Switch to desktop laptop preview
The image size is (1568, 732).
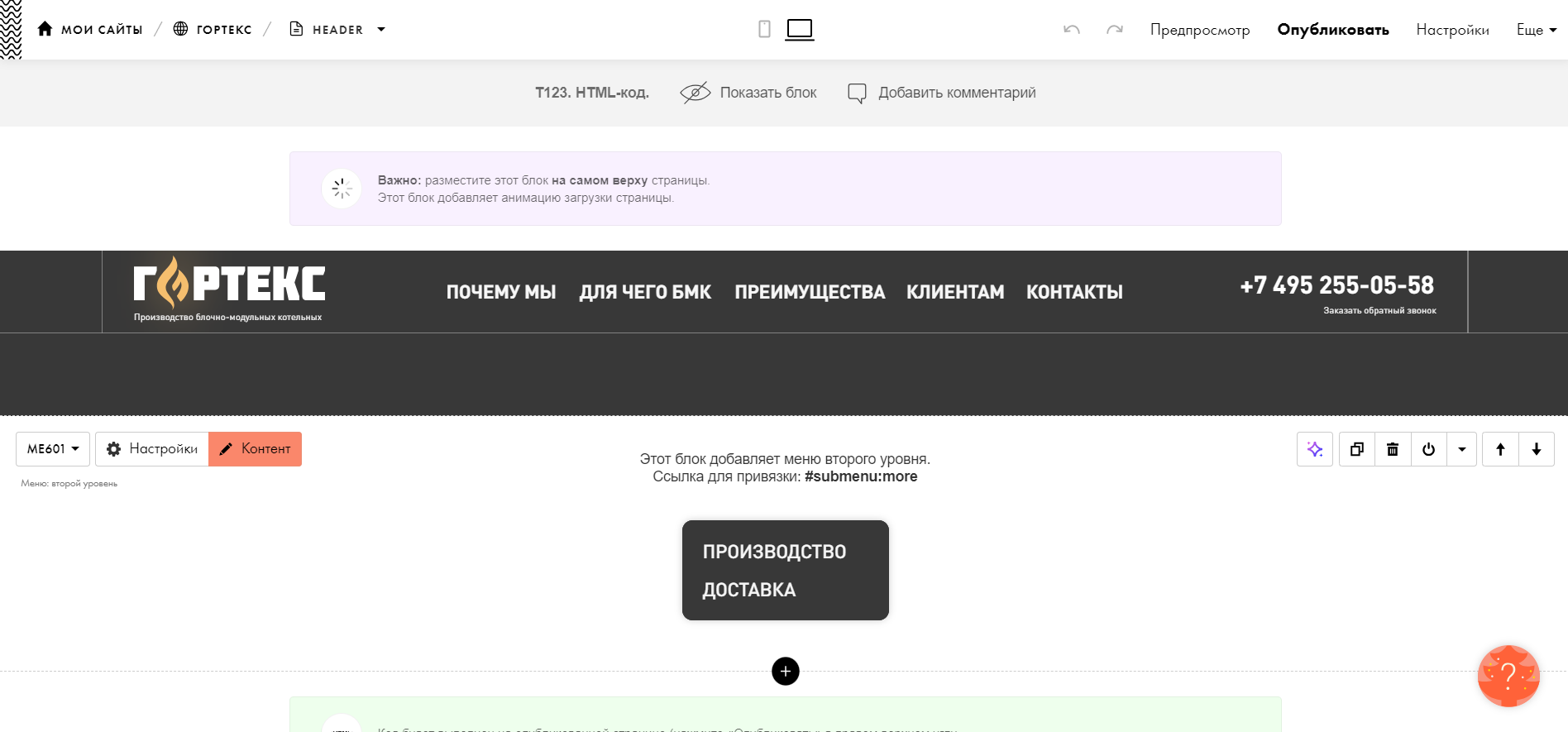pyautogui.click(x=800, y=30)
